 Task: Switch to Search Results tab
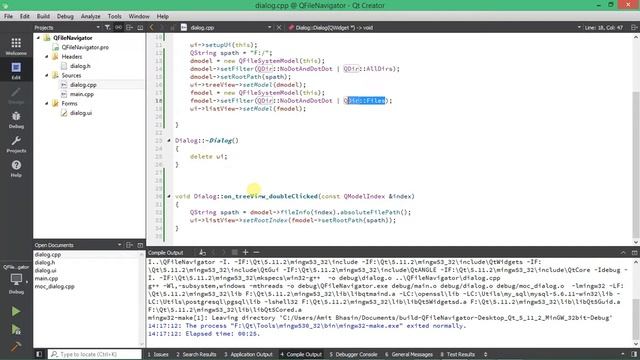[x=196, y=354]
